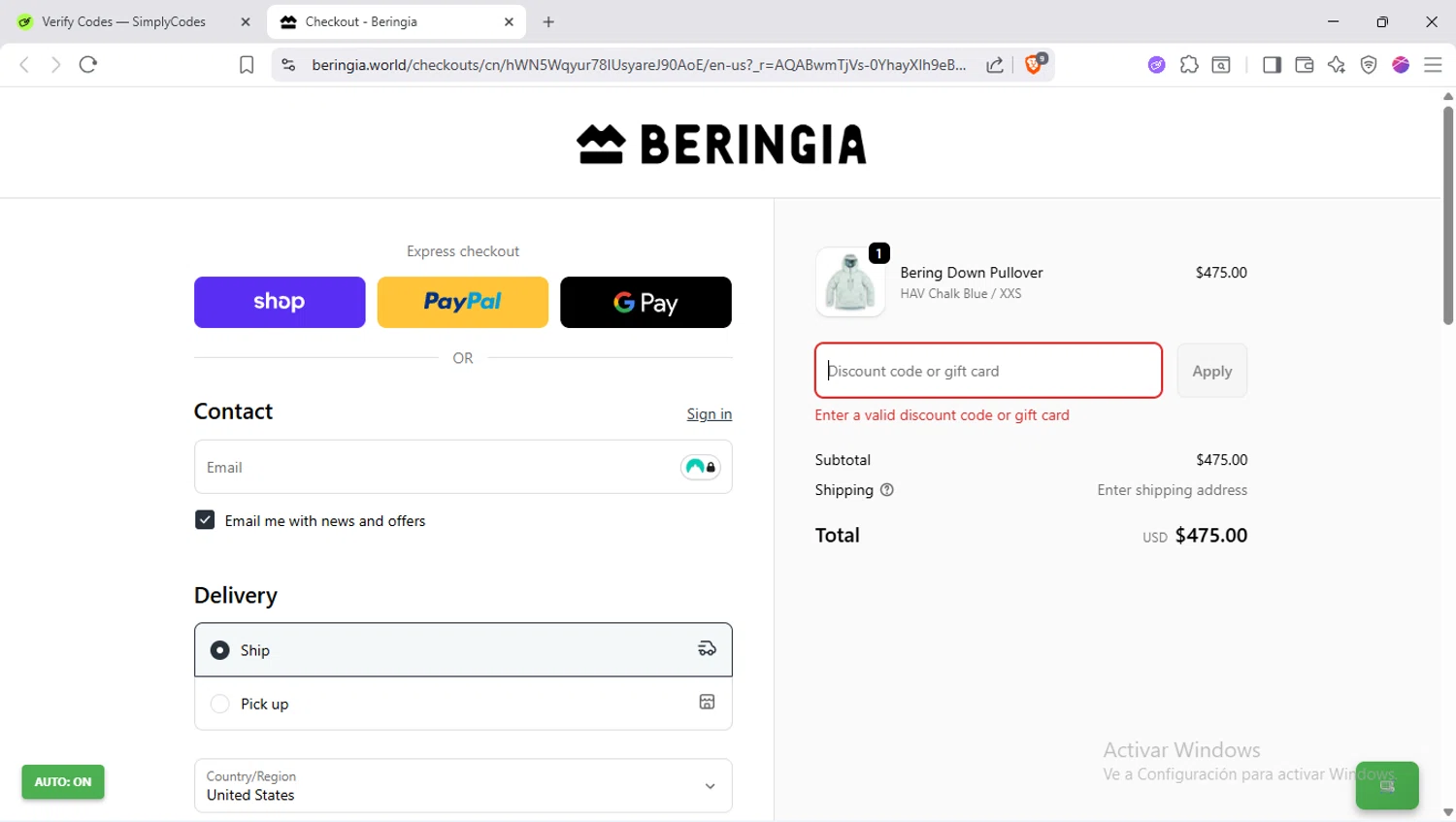Open the Sign in link

click(x=710, y=414)
